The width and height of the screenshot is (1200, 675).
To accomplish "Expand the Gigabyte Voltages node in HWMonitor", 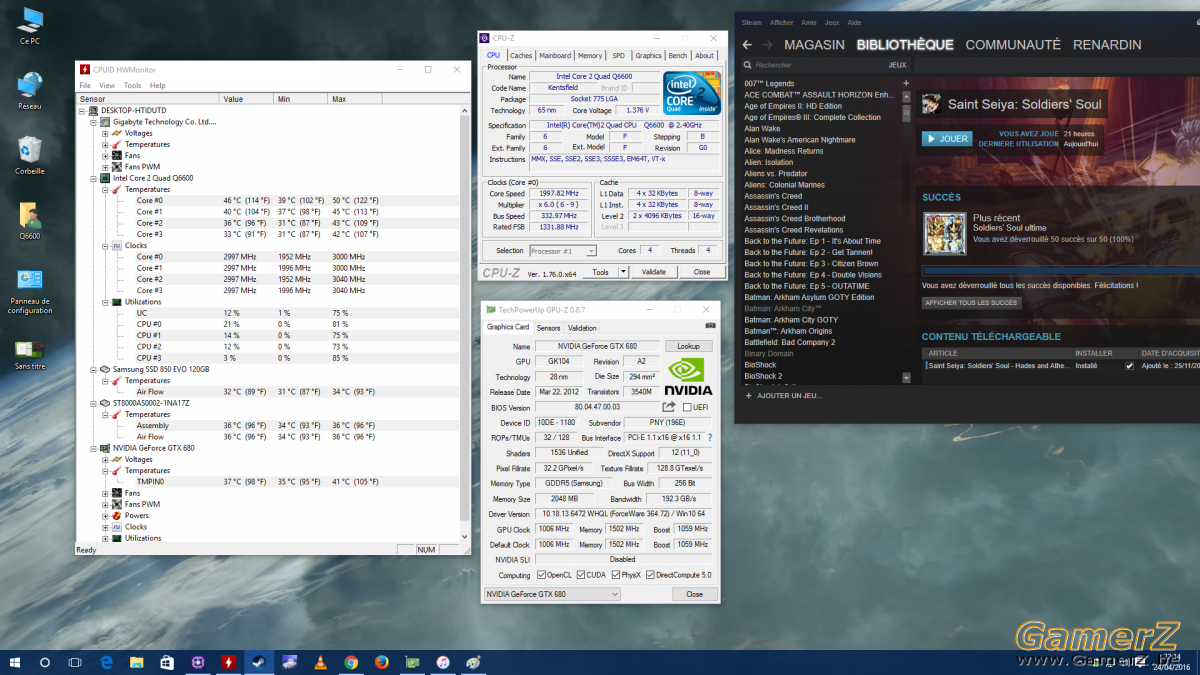I will point(105,133).
